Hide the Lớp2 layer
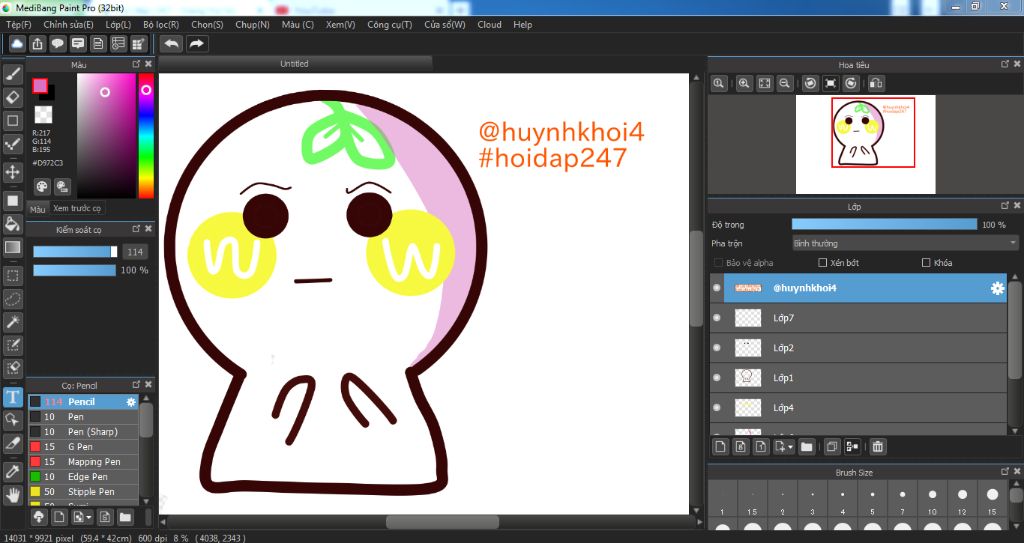The image size is (1024, 543). 717,348
